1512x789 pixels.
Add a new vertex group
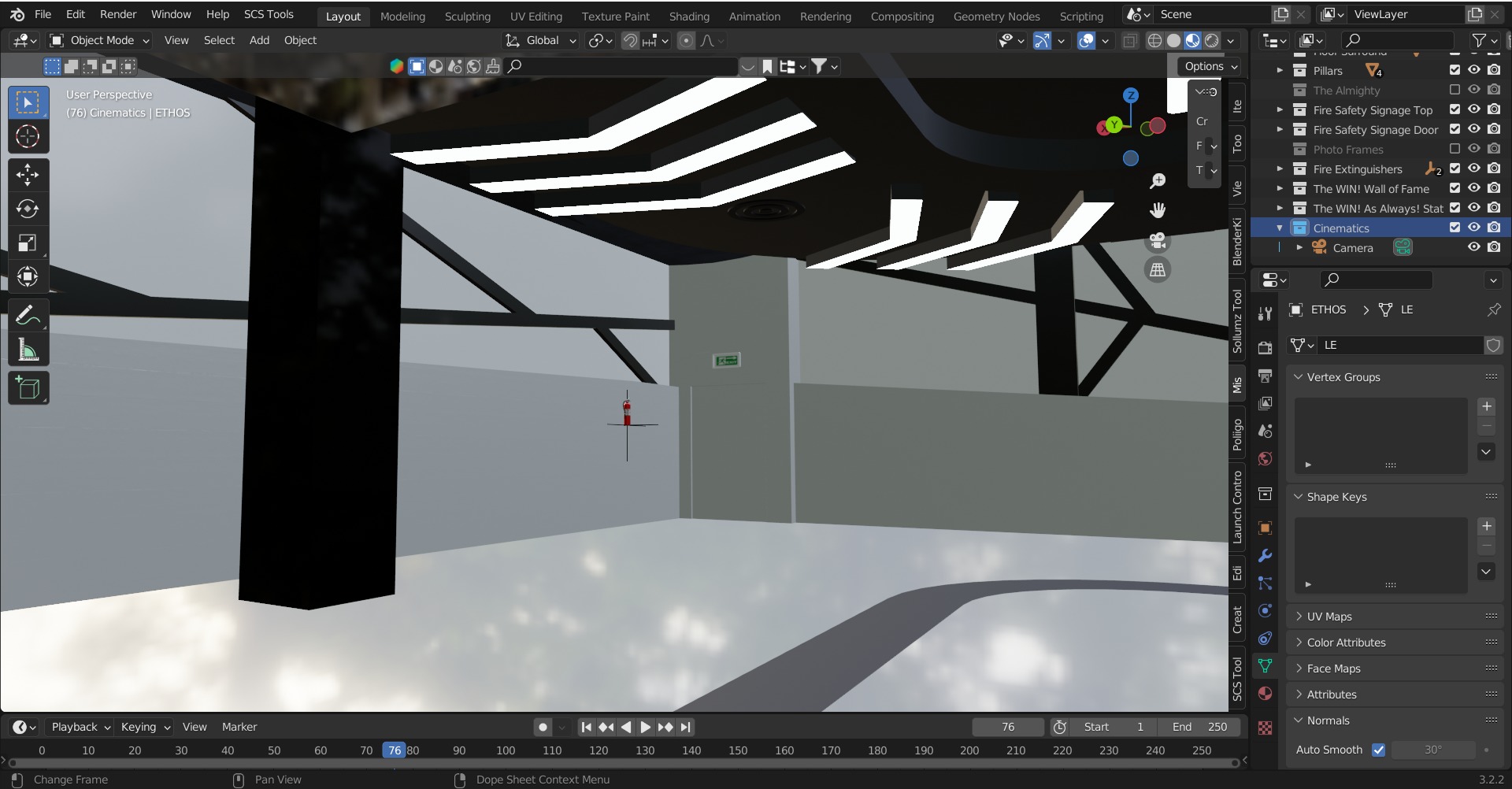pyautogui.click(x=1487, y=406)
